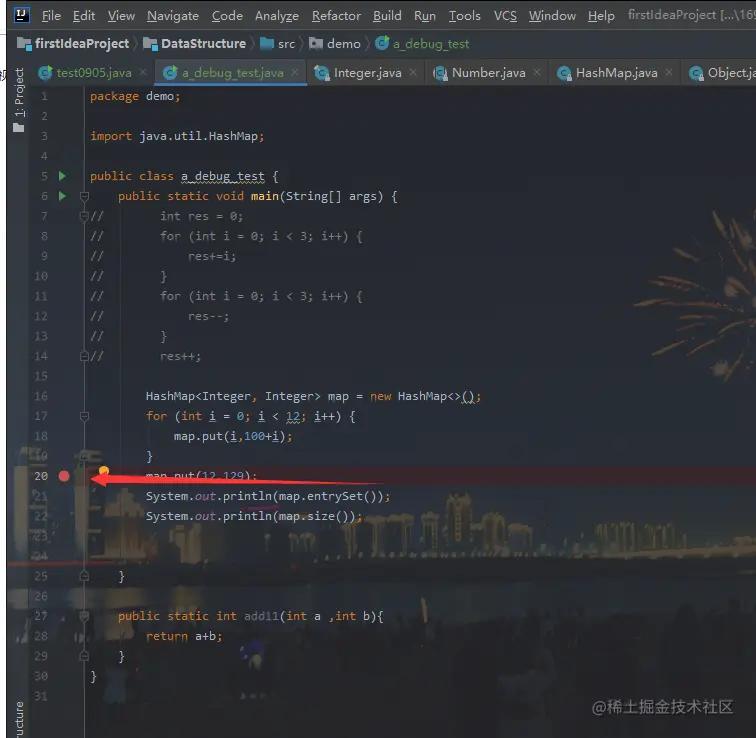This screenshot has width=756, height=738.
Task: Collapse the comment block fold on line 7
Action: pyautogui.click(x=84, y=216)
